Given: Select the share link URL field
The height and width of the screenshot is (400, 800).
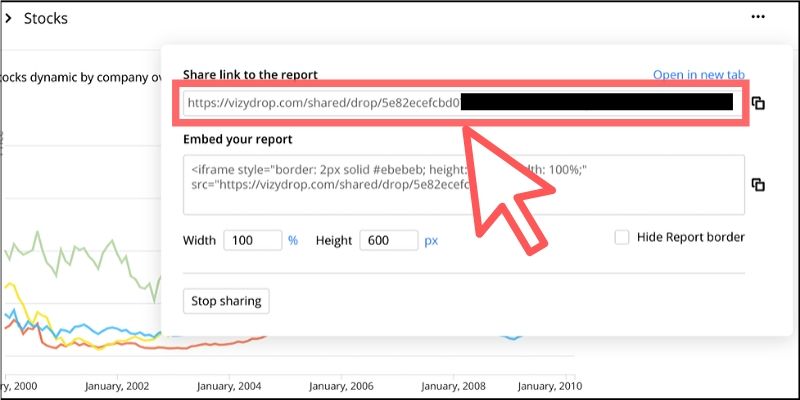Looking at the screenshot, I should (462, 103).
